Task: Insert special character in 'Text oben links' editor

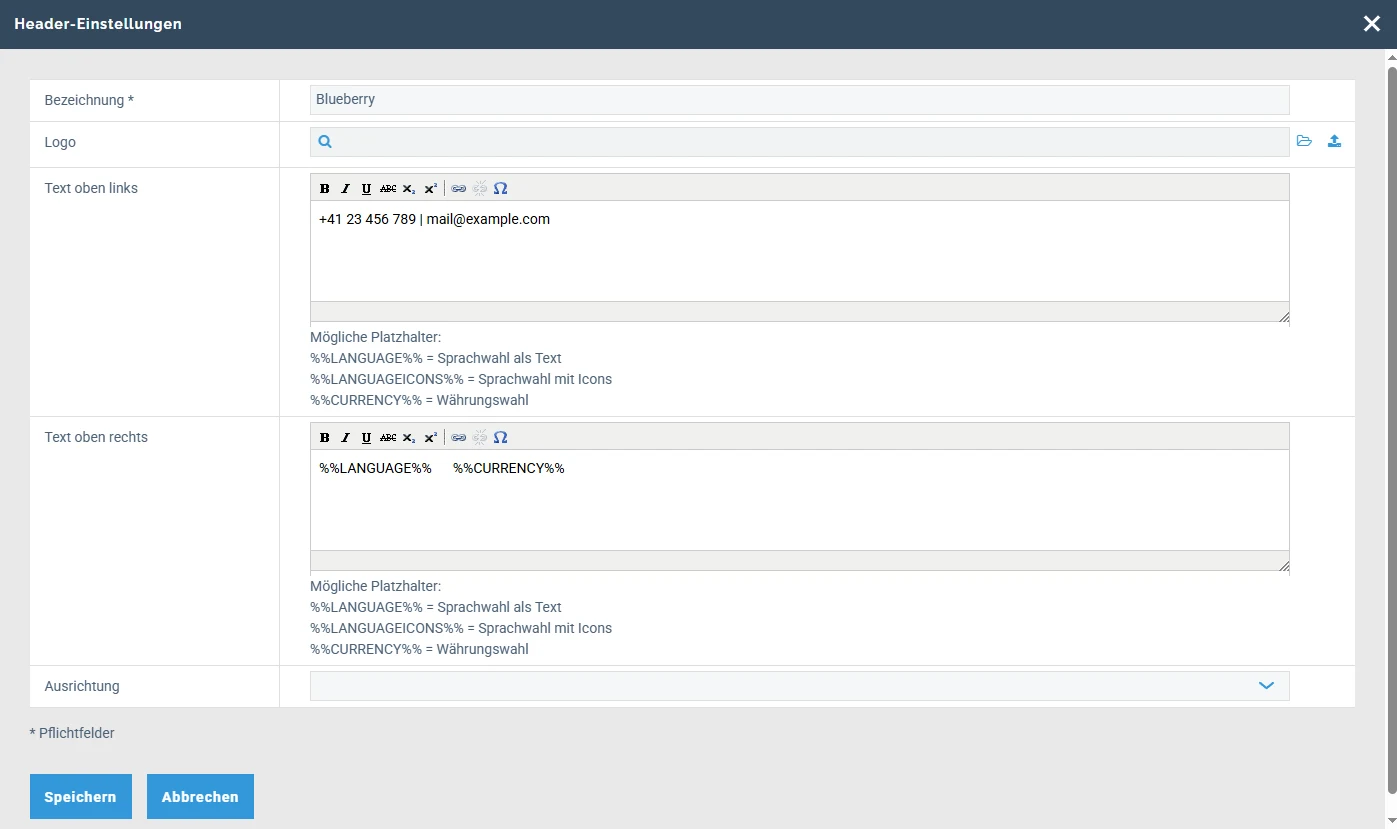Action: tap(501, 188)
